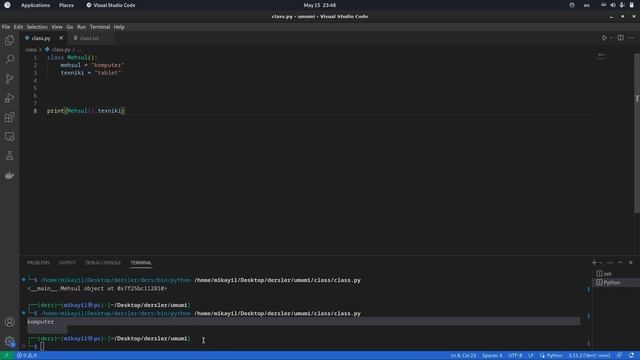This screenshot has width=640, height=360.
Task: Open the Go menu
Action: (x=70, y=27)
